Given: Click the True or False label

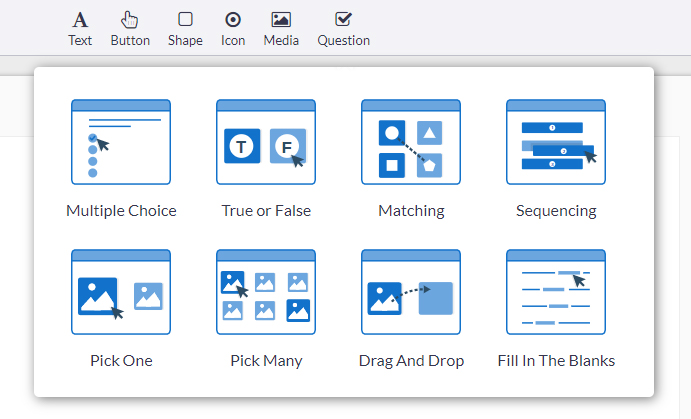Looking at the screenshot, I should (x=266, y=211).
